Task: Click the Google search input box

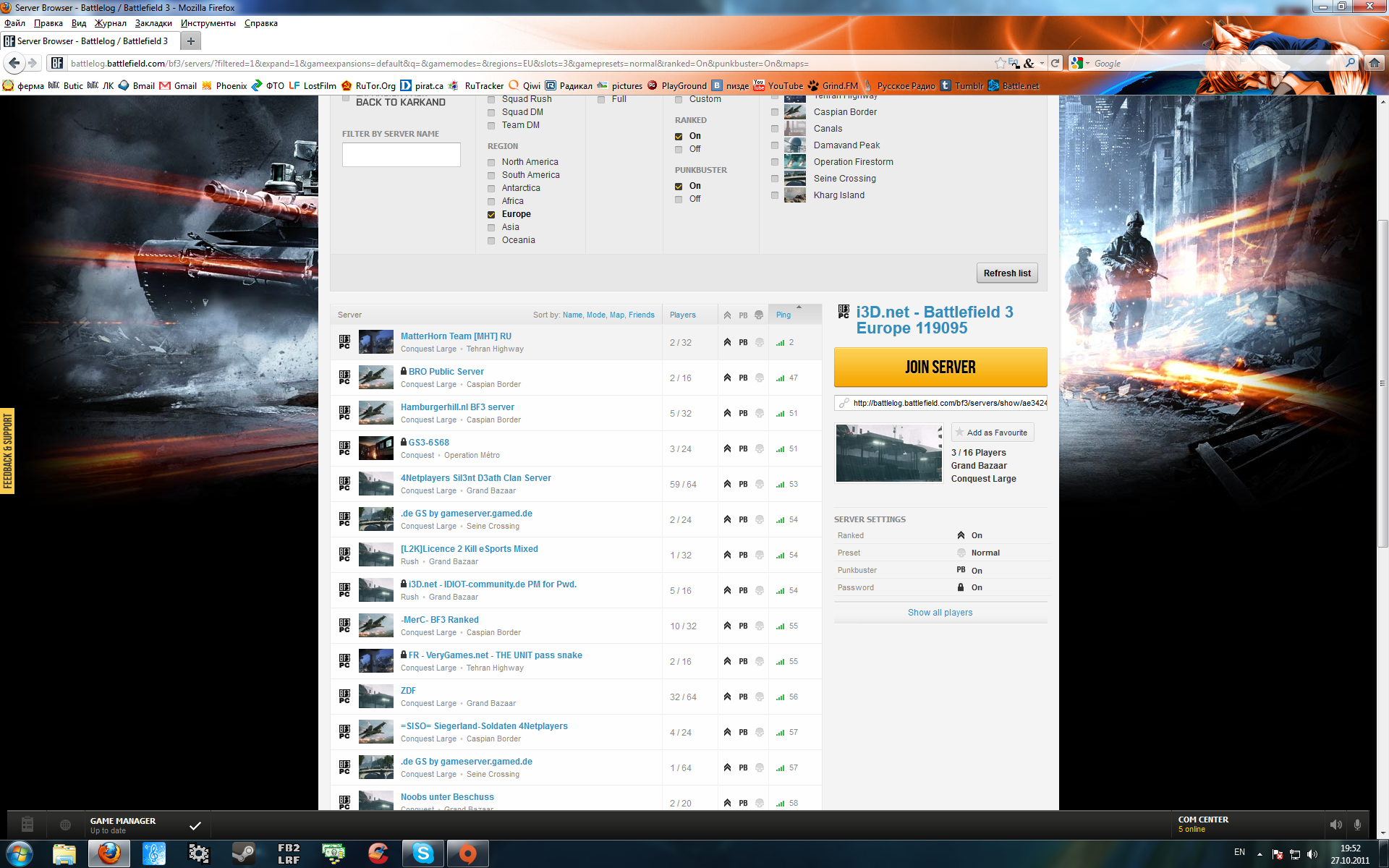Action: 1218,63
